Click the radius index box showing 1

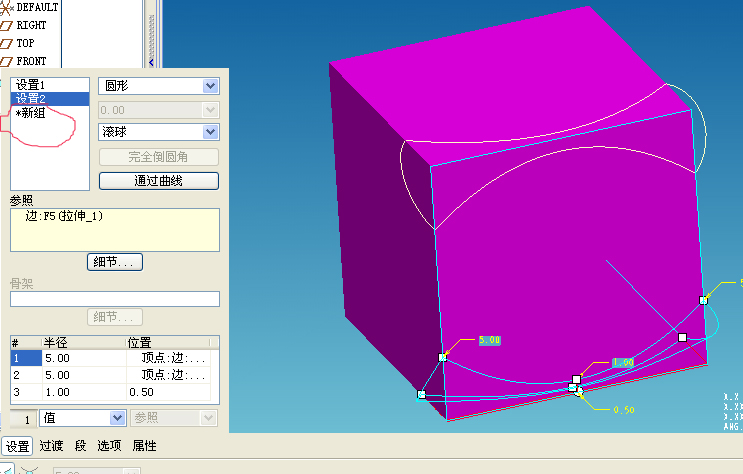tap(23, 419)
